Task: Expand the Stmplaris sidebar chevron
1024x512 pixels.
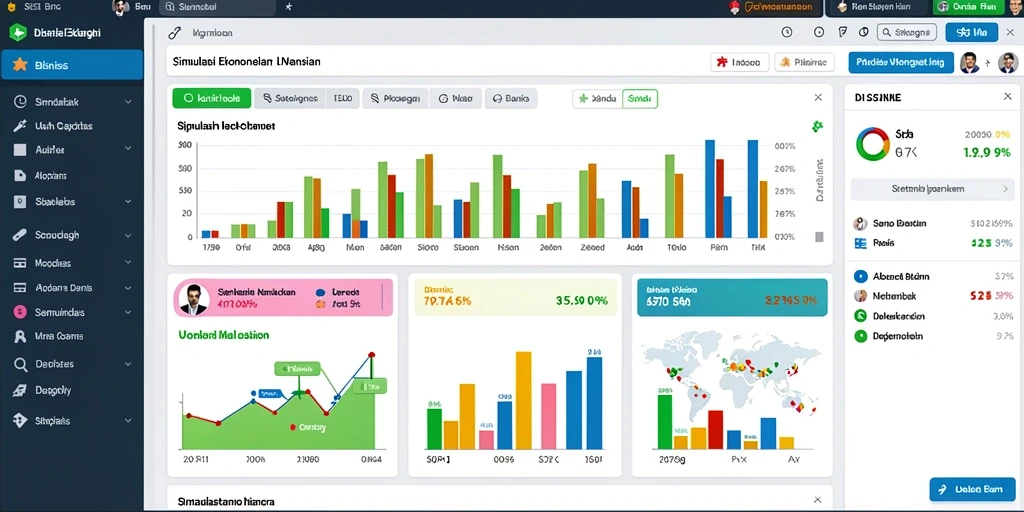Action: click(x=128, y=421)
